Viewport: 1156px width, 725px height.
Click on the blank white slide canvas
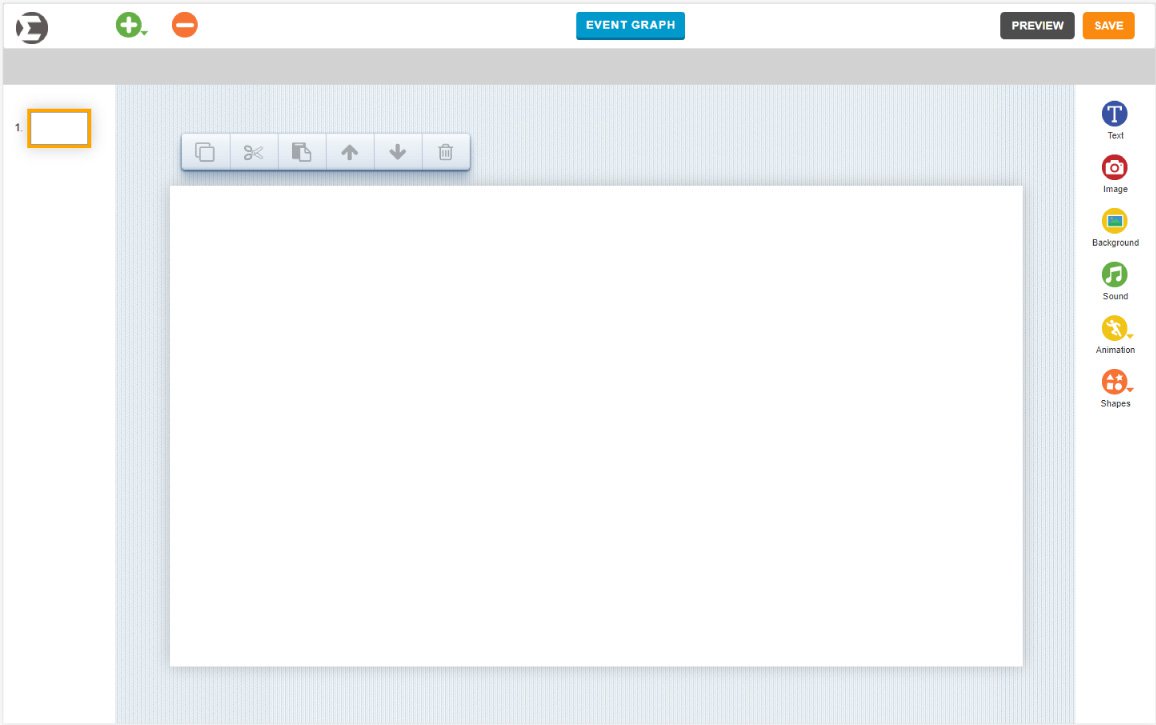point(596,426)
